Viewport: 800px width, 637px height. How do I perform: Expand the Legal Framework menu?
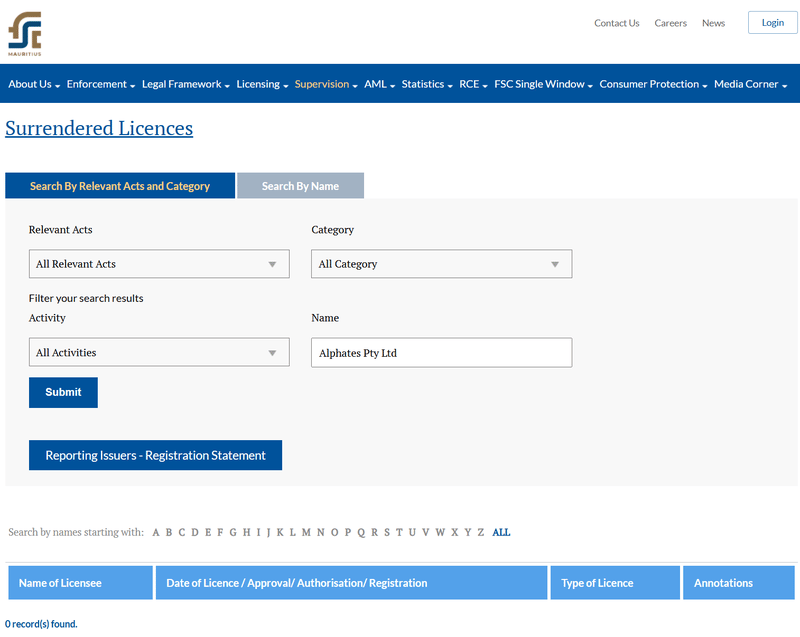click(x=186, y=84)
